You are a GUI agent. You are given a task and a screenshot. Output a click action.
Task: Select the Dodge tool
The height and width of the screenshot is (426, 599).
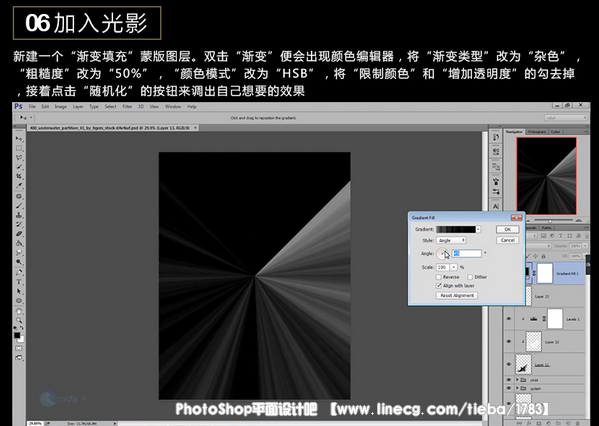click(x=19, y=262)
